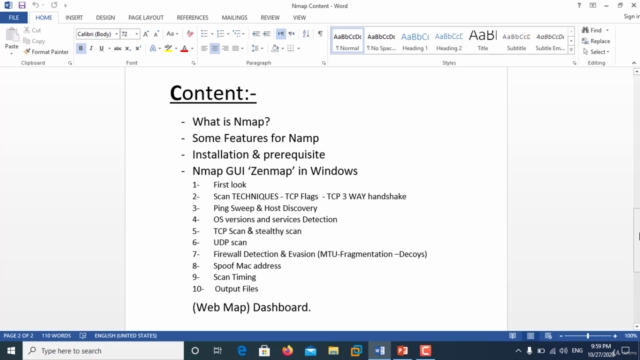Screen dimensions: 640x360
Task: Toggle Italic formatting
Action: (91, 49)
